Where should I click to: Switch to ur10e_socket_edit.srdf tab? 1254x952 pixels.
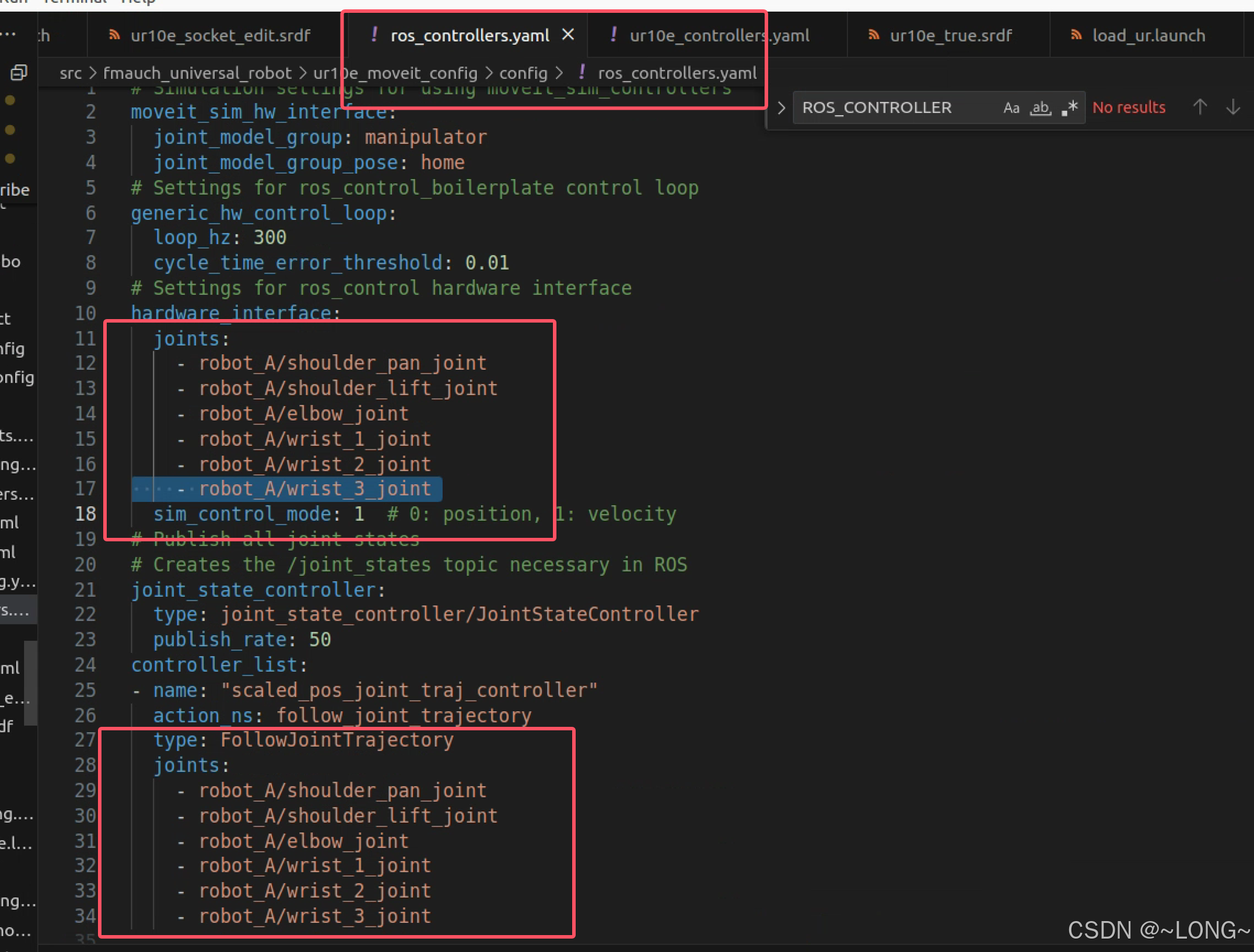pos(220,36)
